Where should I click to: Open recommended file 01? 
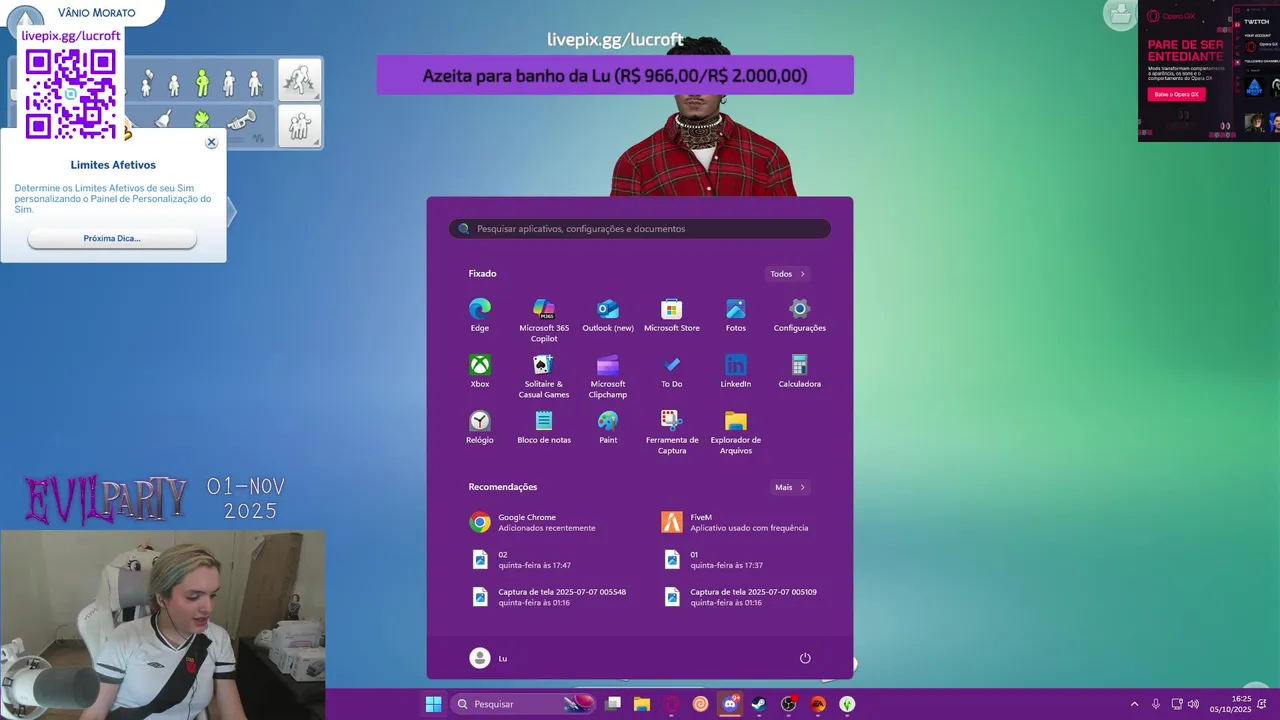(x=714, y=559)
